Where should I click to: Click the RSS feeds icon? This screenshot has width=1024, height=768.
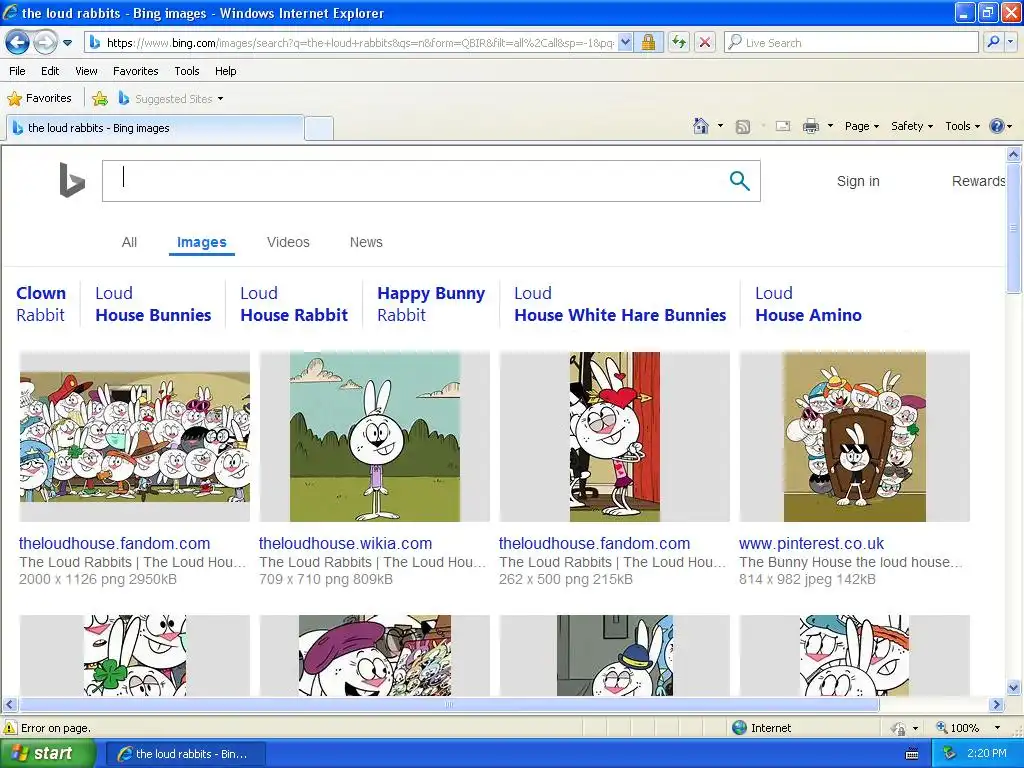point(743,127)
